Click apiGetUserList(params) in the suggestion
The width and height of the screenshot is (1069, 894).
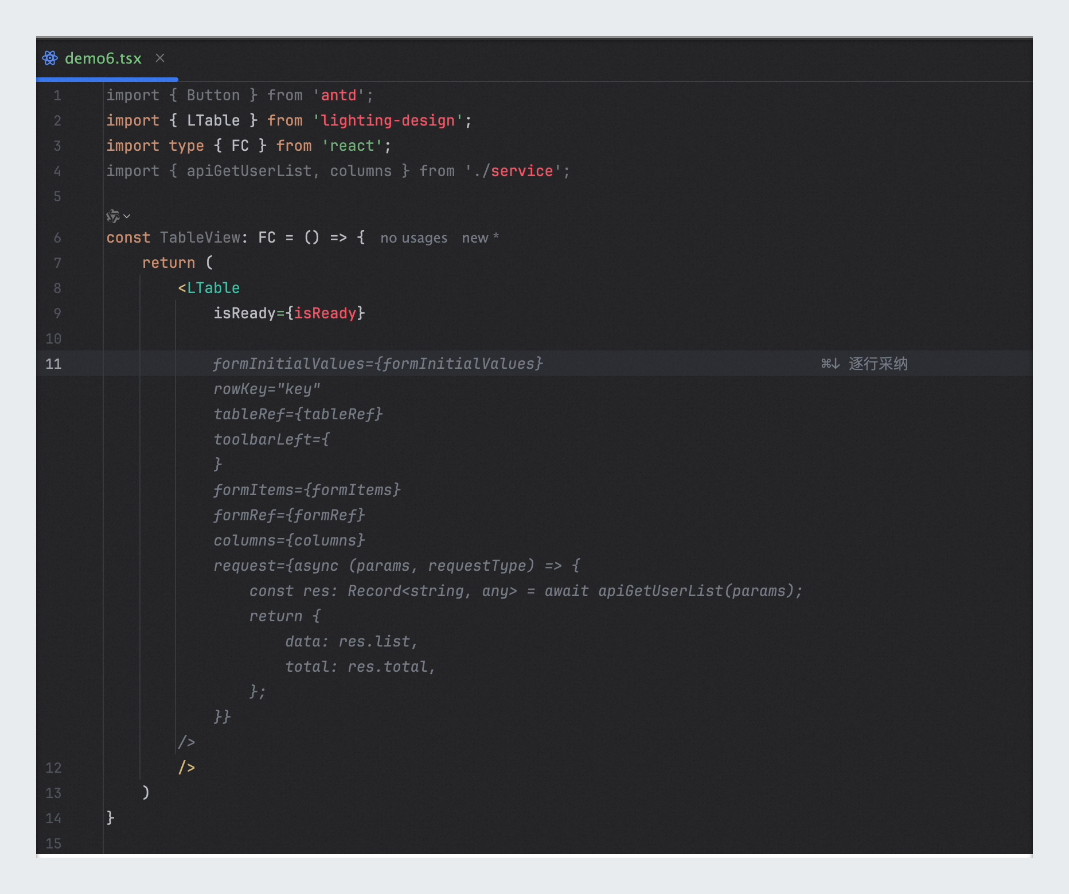click(696, 591)
